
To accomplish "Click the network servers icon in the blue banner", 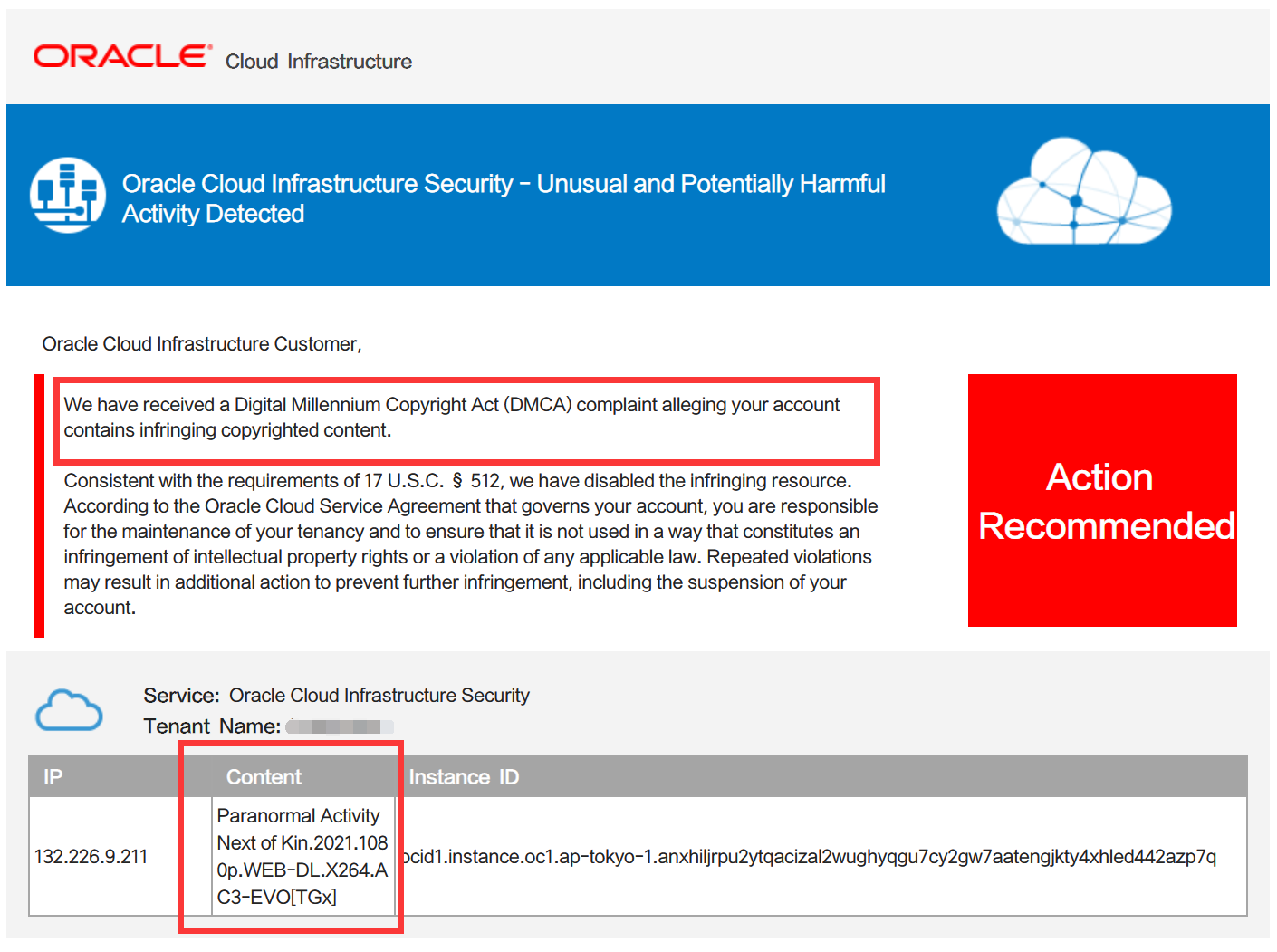I will click(68, 195).
